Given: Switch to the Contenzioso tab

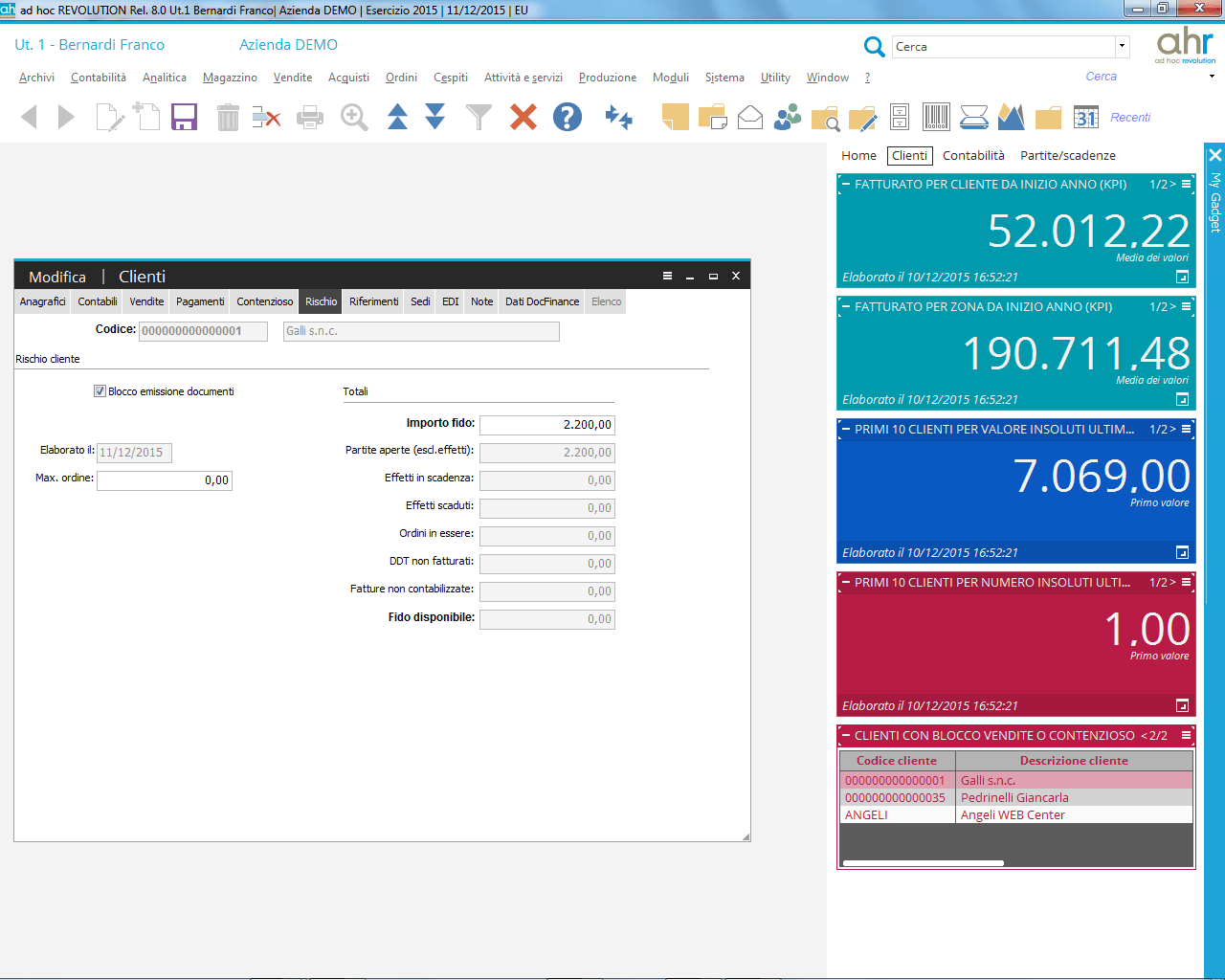Looking at the screenshot, I should (265, 301).
